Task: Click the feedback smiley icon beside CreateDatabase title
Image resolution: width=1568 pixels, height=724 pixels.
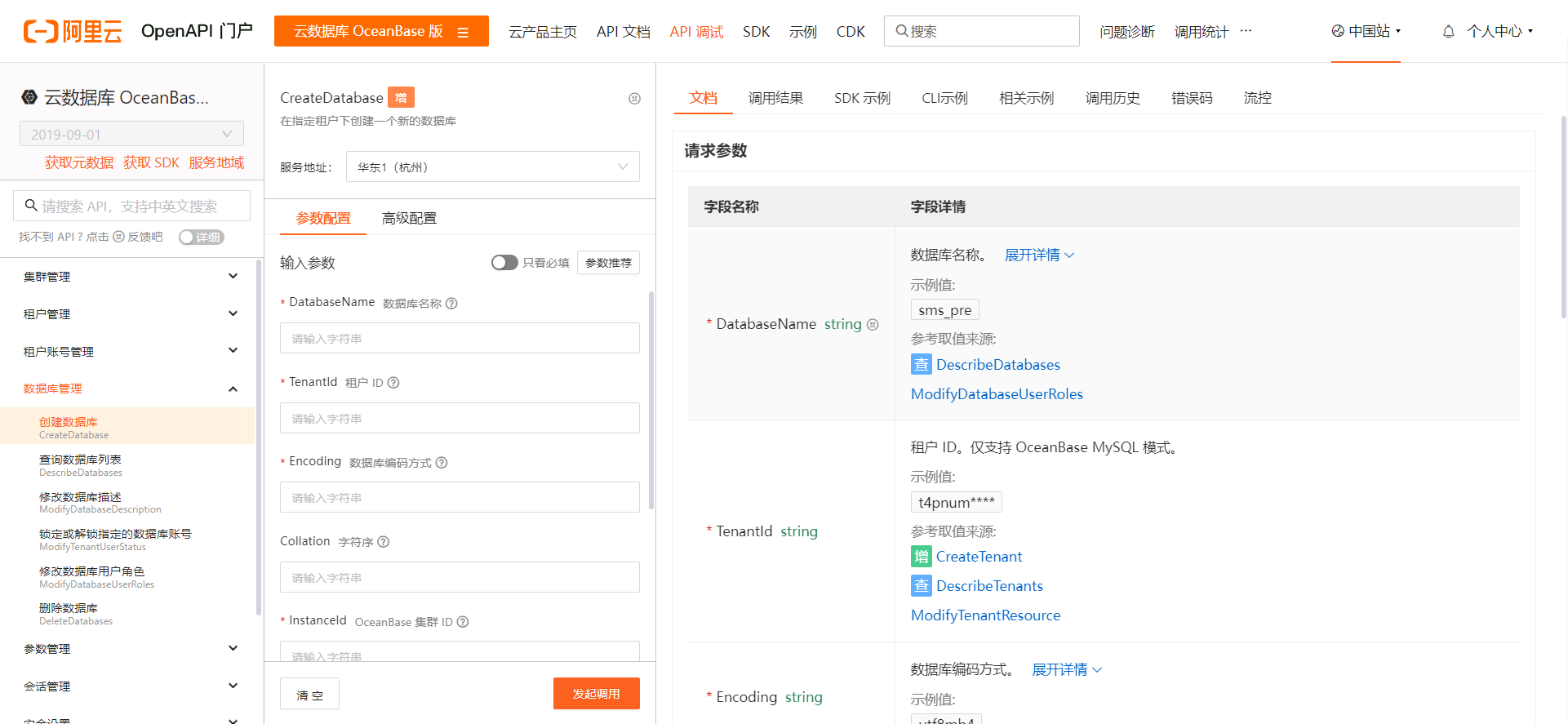Action: [x=634, y=98]
